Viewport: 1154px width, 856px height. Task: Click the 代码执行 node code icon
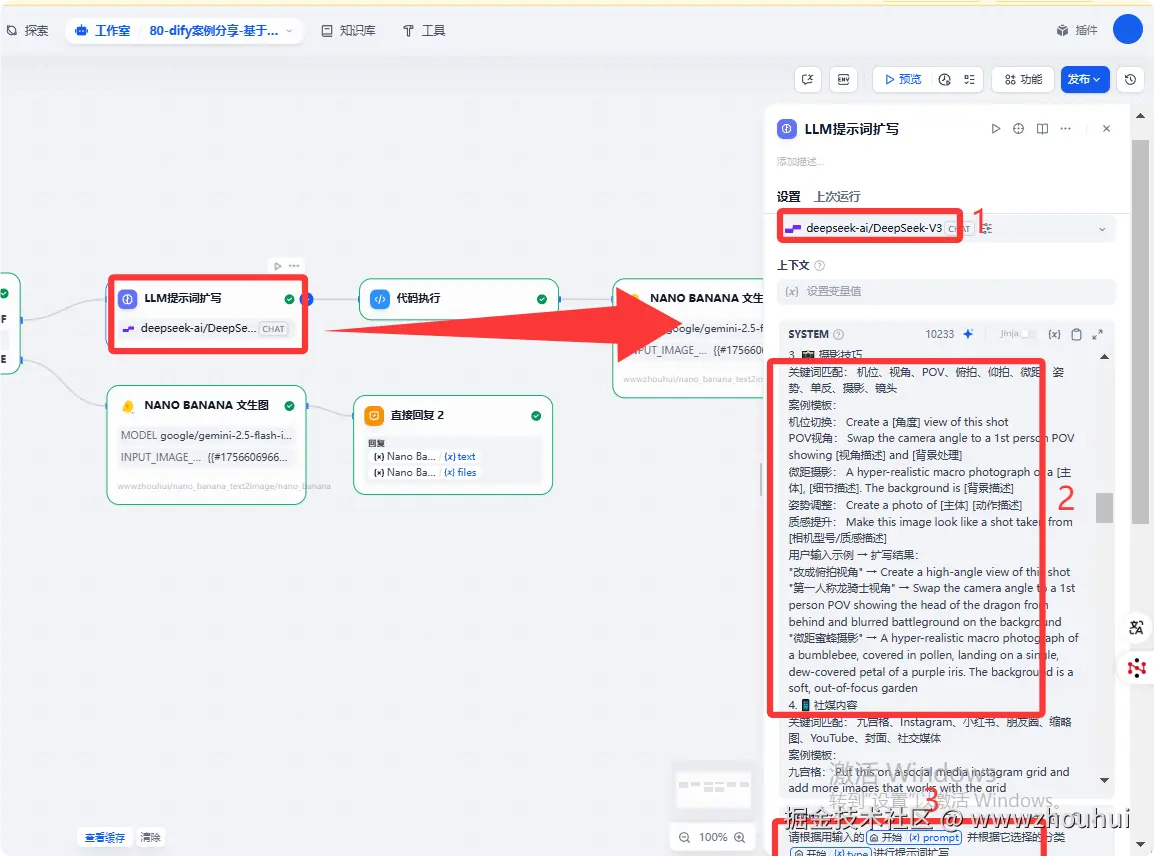[380, 299]
